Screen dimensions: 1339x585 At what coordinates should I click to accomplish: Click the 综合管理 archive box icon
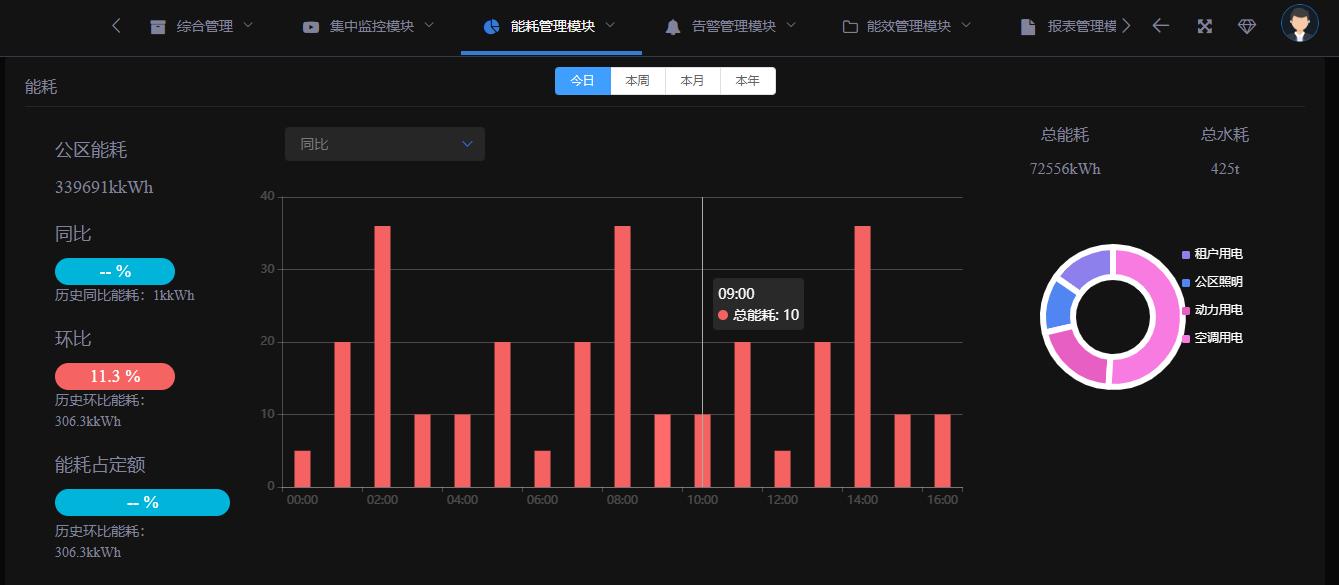click(x=158, y=27)
